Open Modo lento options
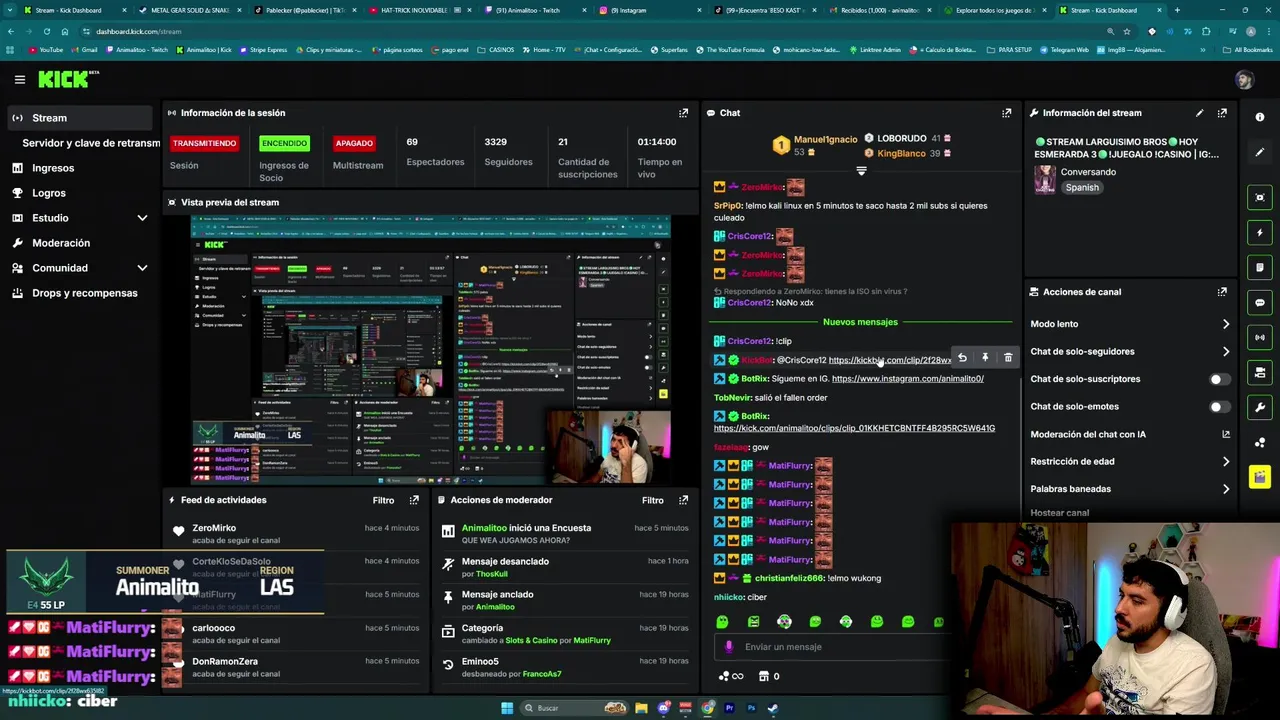The width and height of the screenshot is (1280, 720). [x=1130, y=324]
